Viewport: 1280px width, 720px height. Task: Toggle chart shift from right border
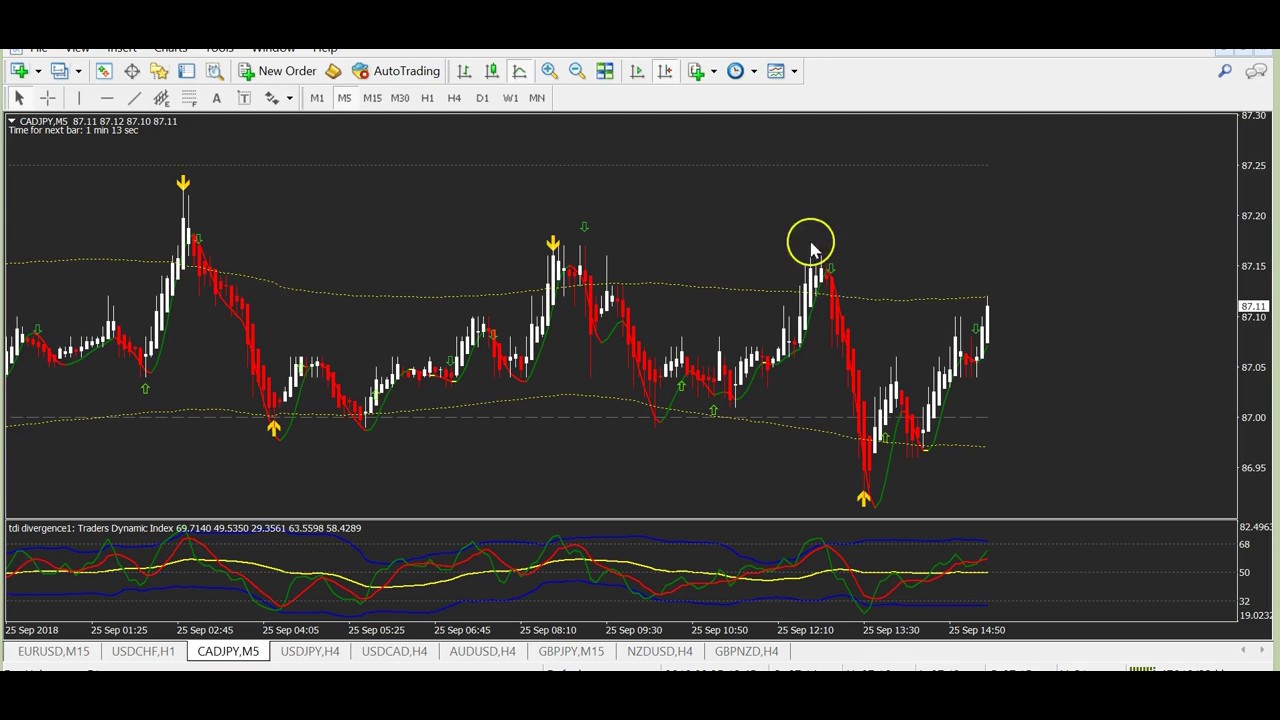point(665,71)
